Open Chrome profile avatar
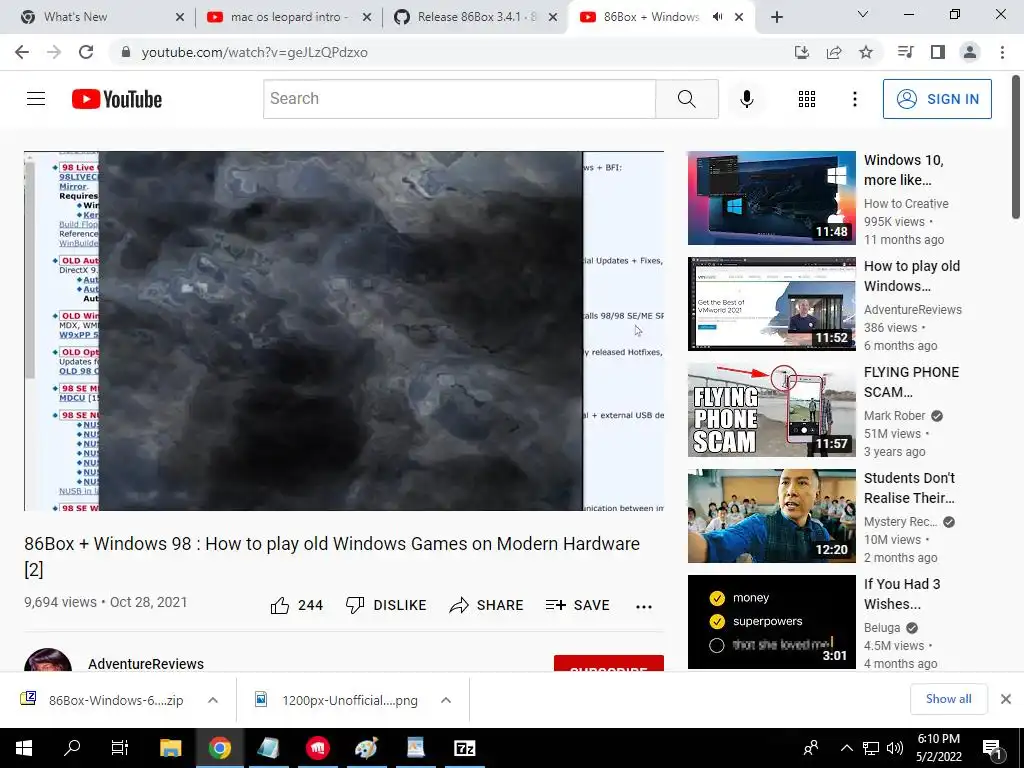This screenshot has height=768, width=1024. pyautogui.click(x=970, y=52)
